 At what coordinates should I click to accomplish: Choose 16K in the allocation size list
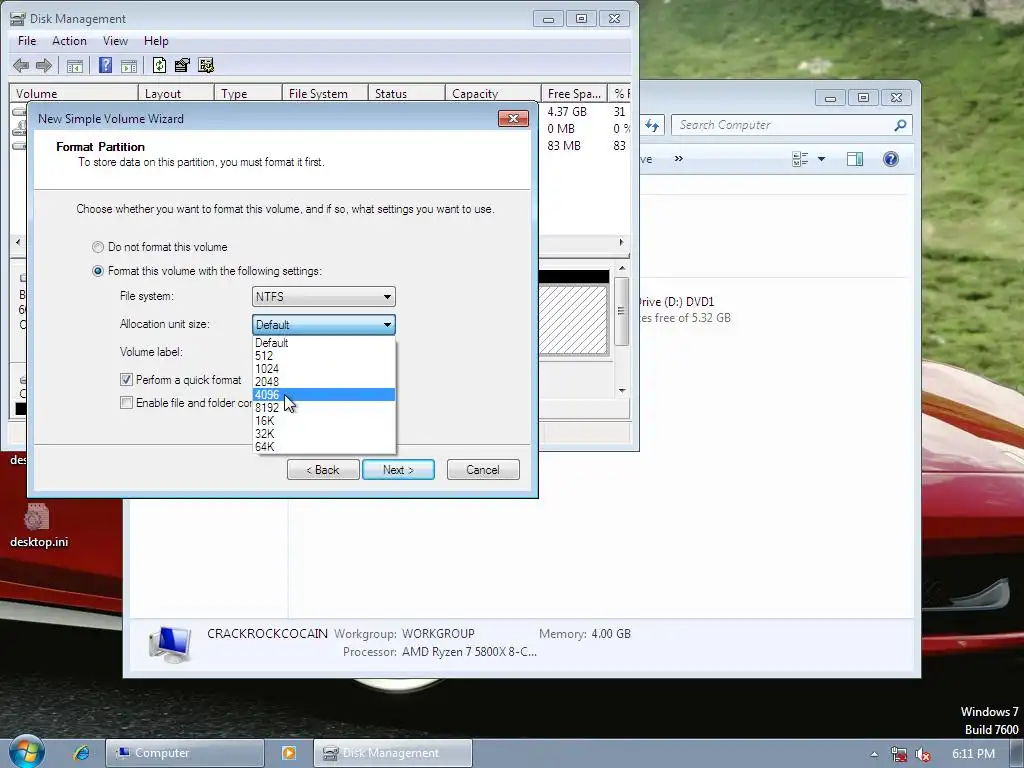tap(324, 421)
